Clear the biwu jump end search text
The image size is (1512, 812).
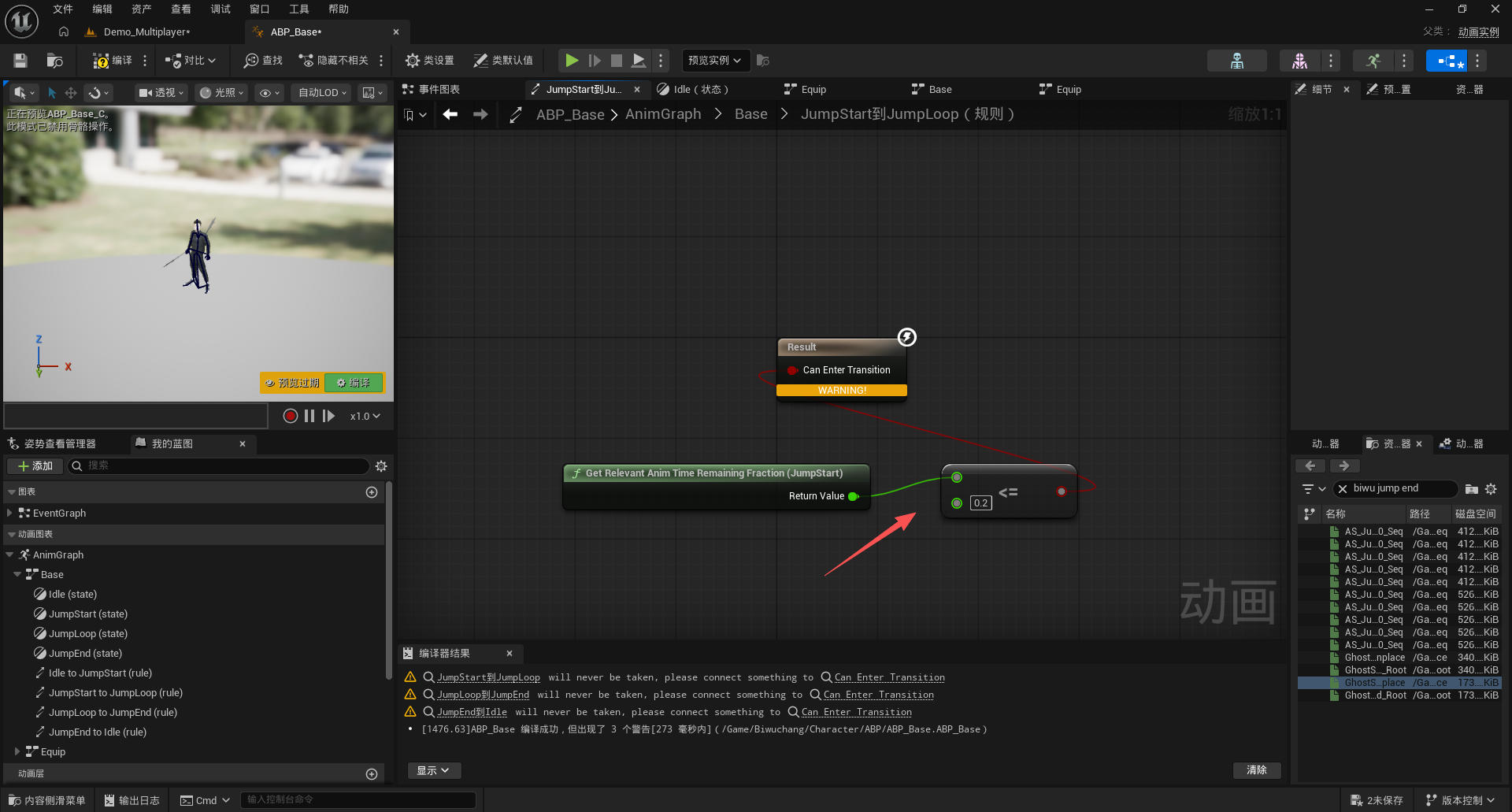tap(1343, 489)
